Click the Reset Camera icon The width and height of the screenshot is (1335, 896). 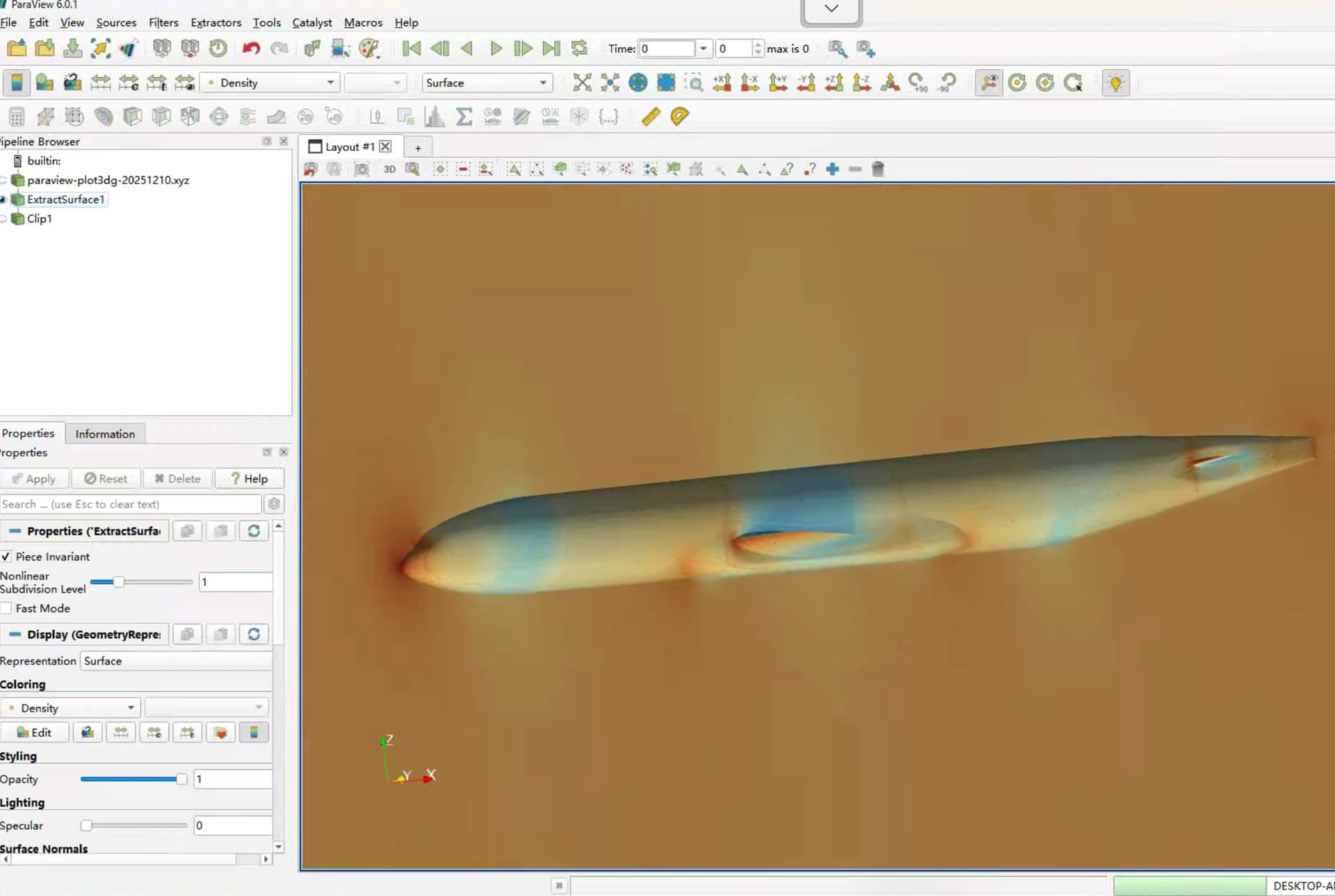(x=582, y=83)
